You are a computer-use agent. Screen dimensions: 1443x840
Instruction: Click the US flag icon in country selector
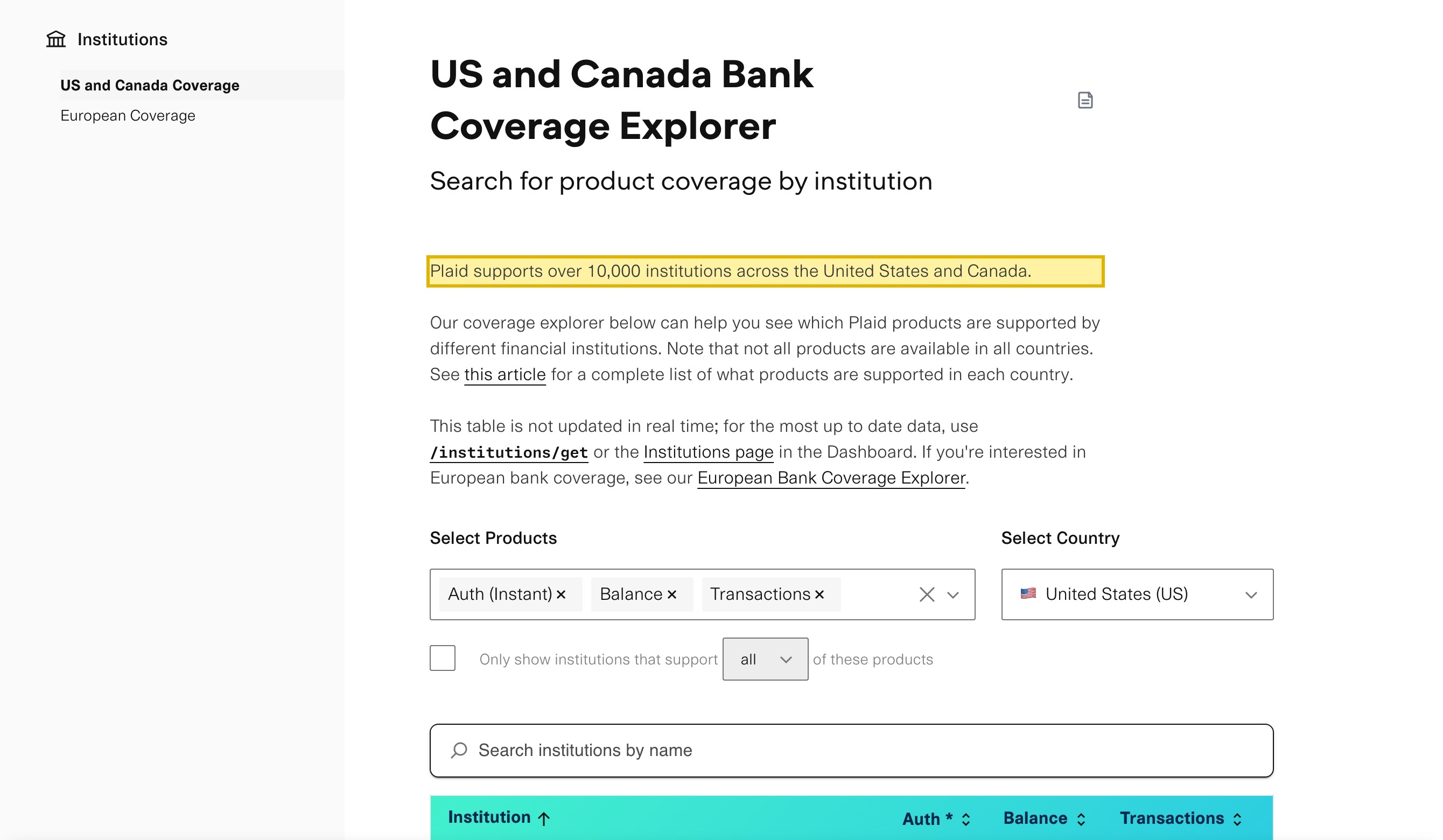tap(1028, 594)
